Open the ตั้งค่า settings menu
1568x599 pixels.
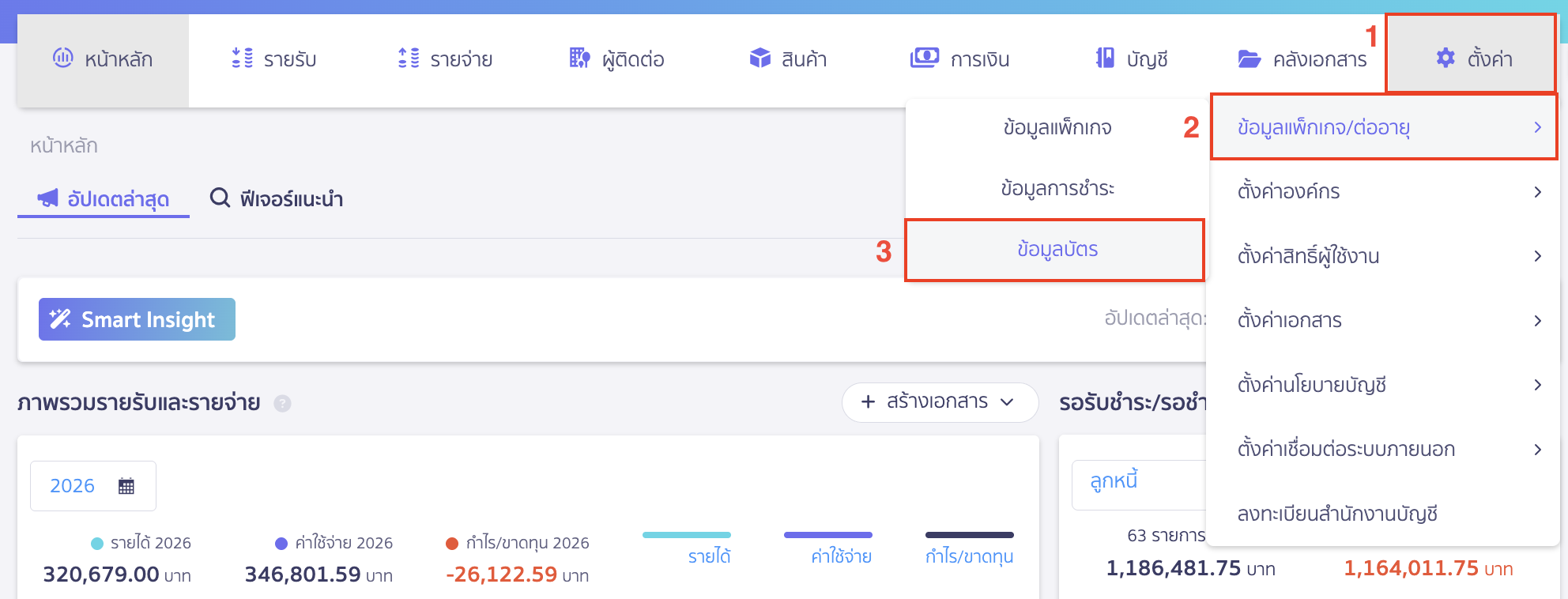coord(1472,54)
